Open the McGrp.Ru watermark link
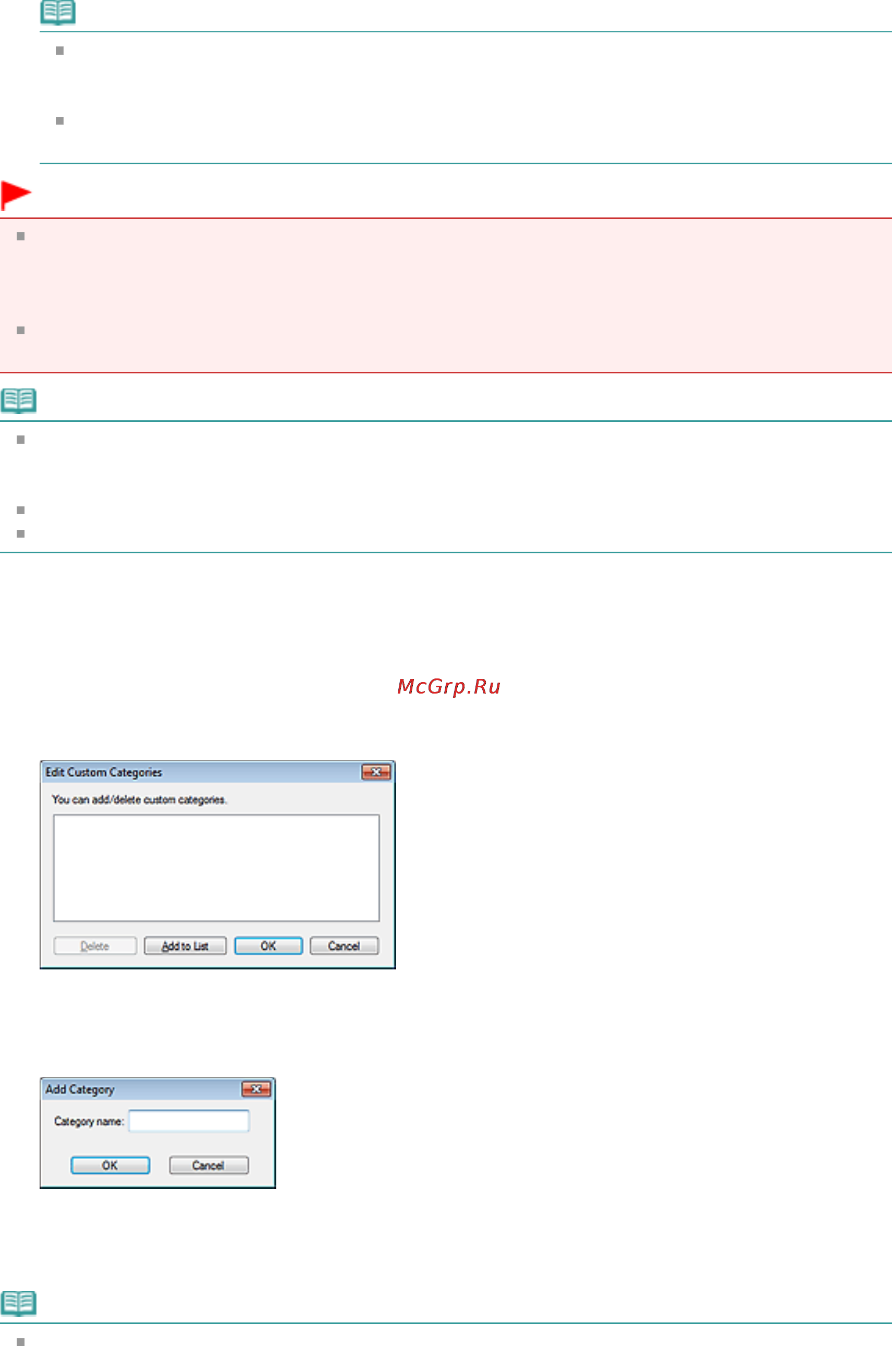This screenshot has width=892, height=1372. pyautogui.click(x=449, y=687)
